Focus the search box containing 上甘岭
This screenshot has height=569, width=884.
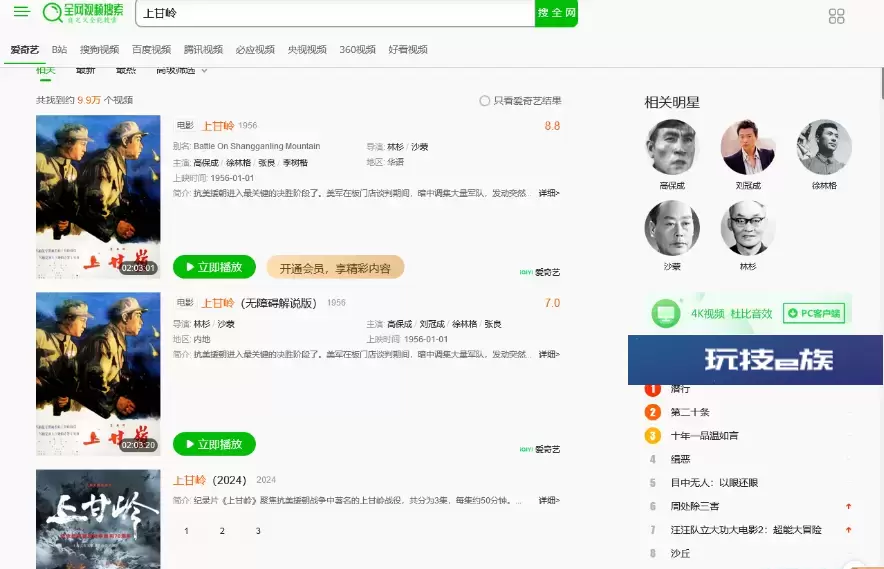click(x=335, y=13)
